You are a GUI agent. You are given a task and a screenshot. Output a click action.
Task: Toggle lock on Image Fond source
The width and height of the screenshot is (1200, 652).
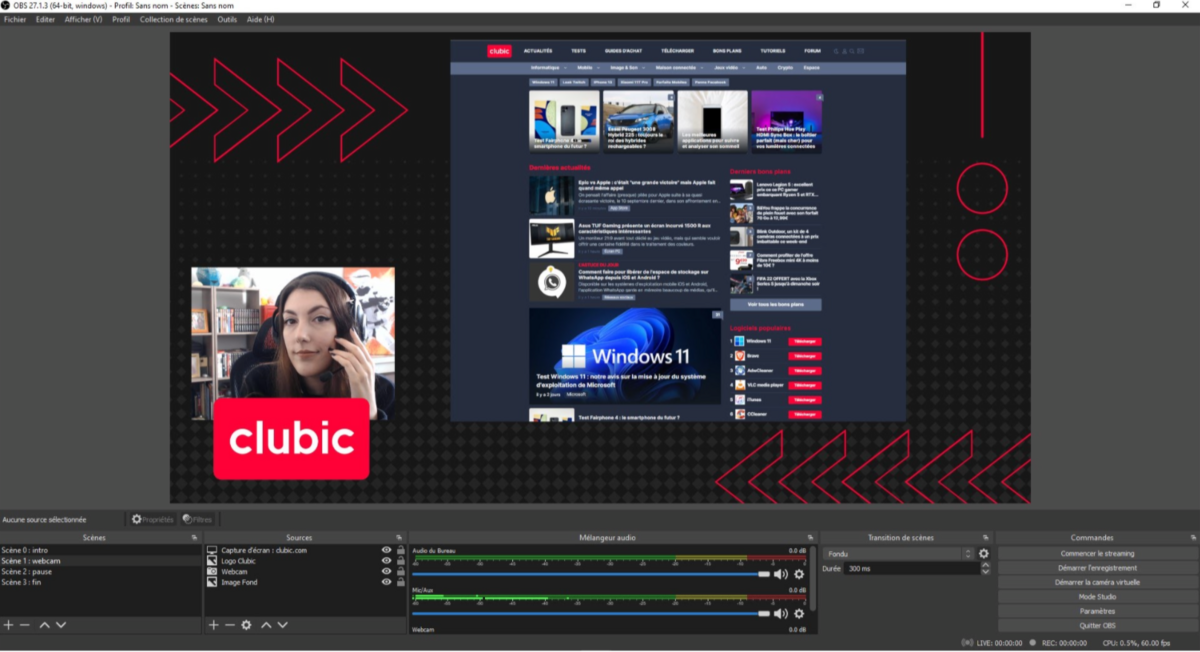click(400, 582)
